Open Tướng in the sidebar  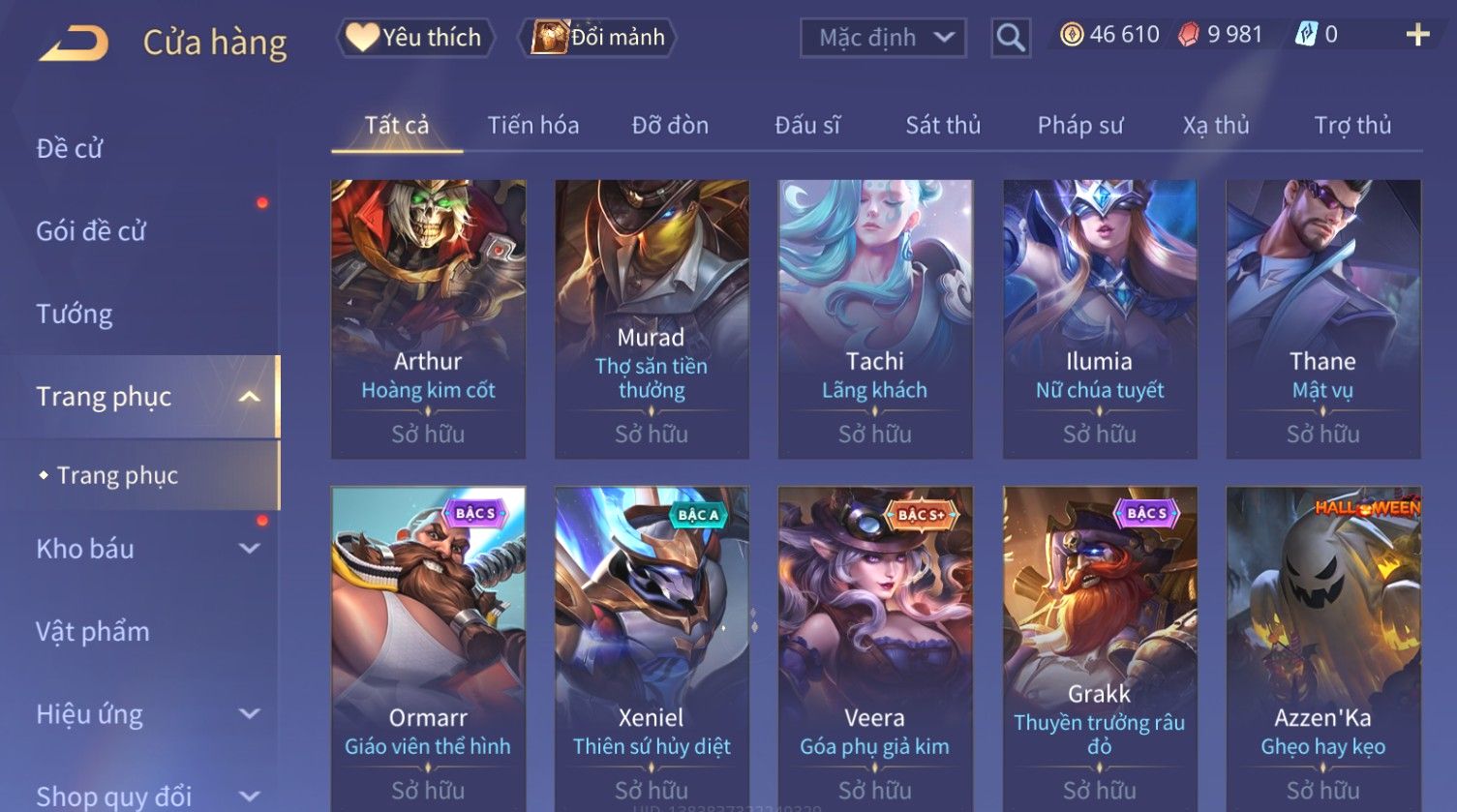[x=75, y=314]
